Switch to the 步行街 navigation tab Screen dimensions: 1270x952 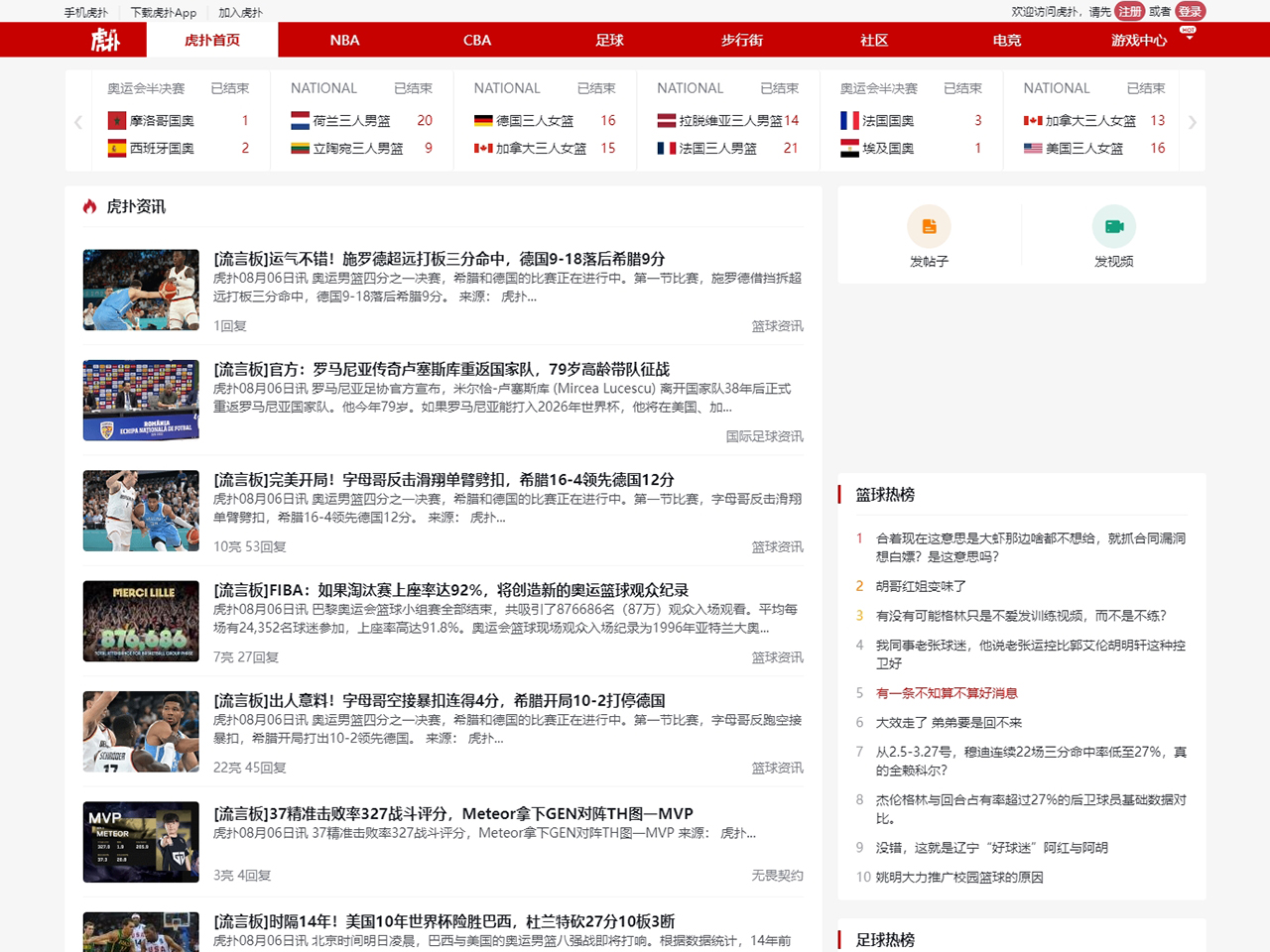(x=741, y=40)
